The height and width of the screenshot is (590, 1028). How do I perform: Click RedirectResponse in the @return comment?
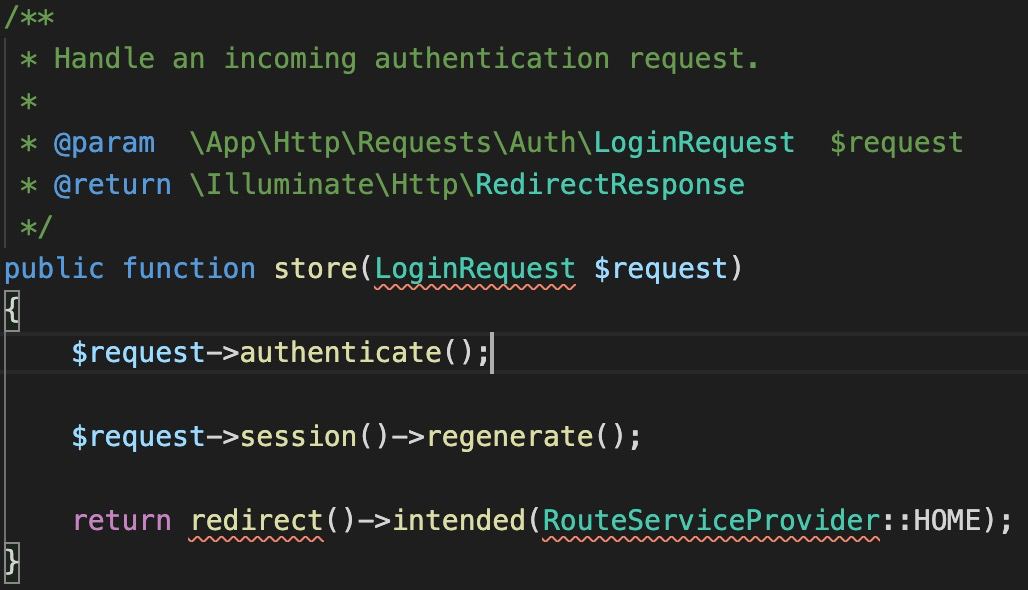(610, 185)
